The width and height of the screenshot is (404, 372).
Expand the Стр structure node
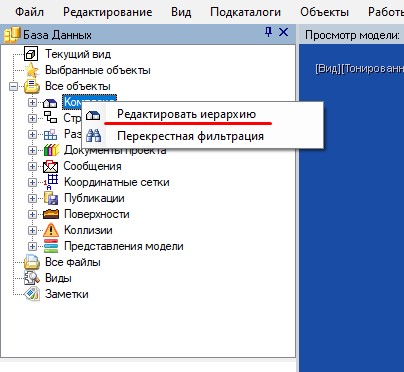point(32,118)
